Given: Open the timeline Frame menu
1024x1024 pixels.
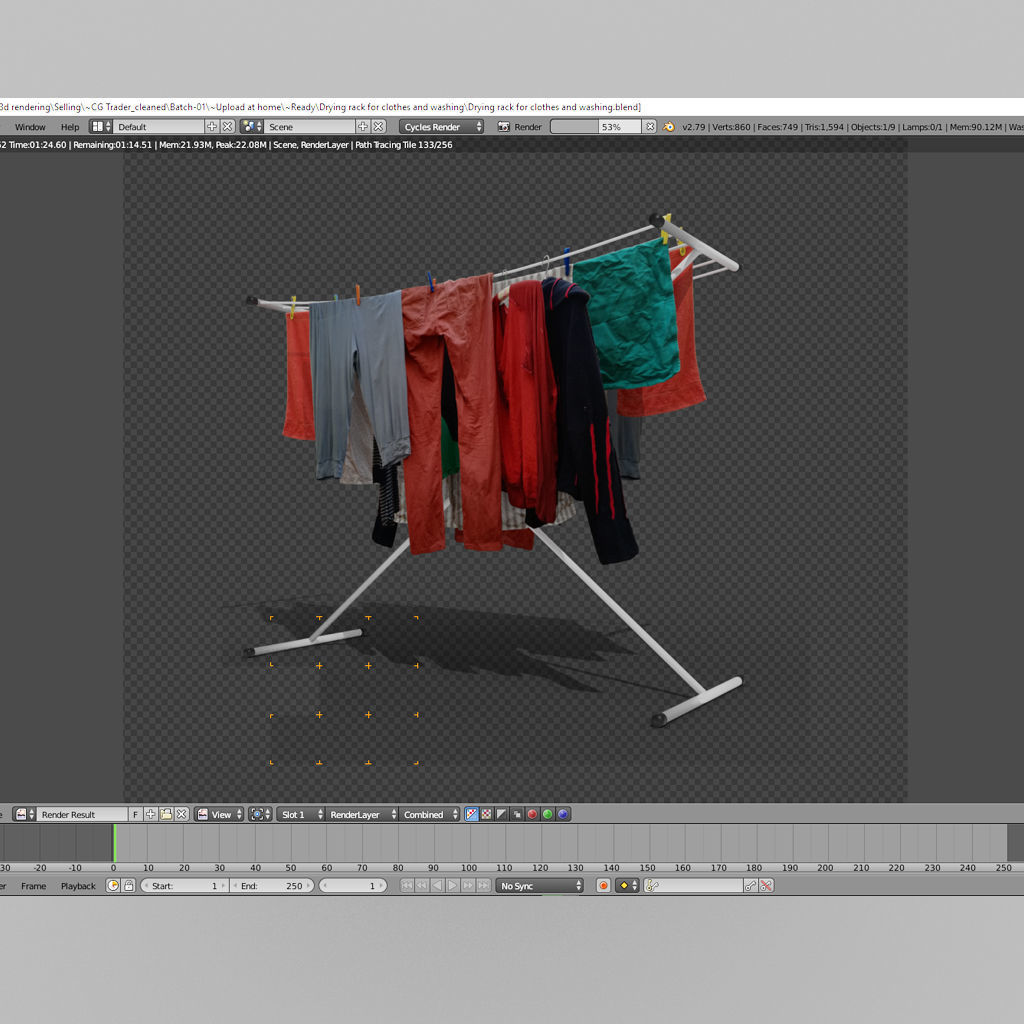Looking at the screenshot, I should tap(33, 886).
